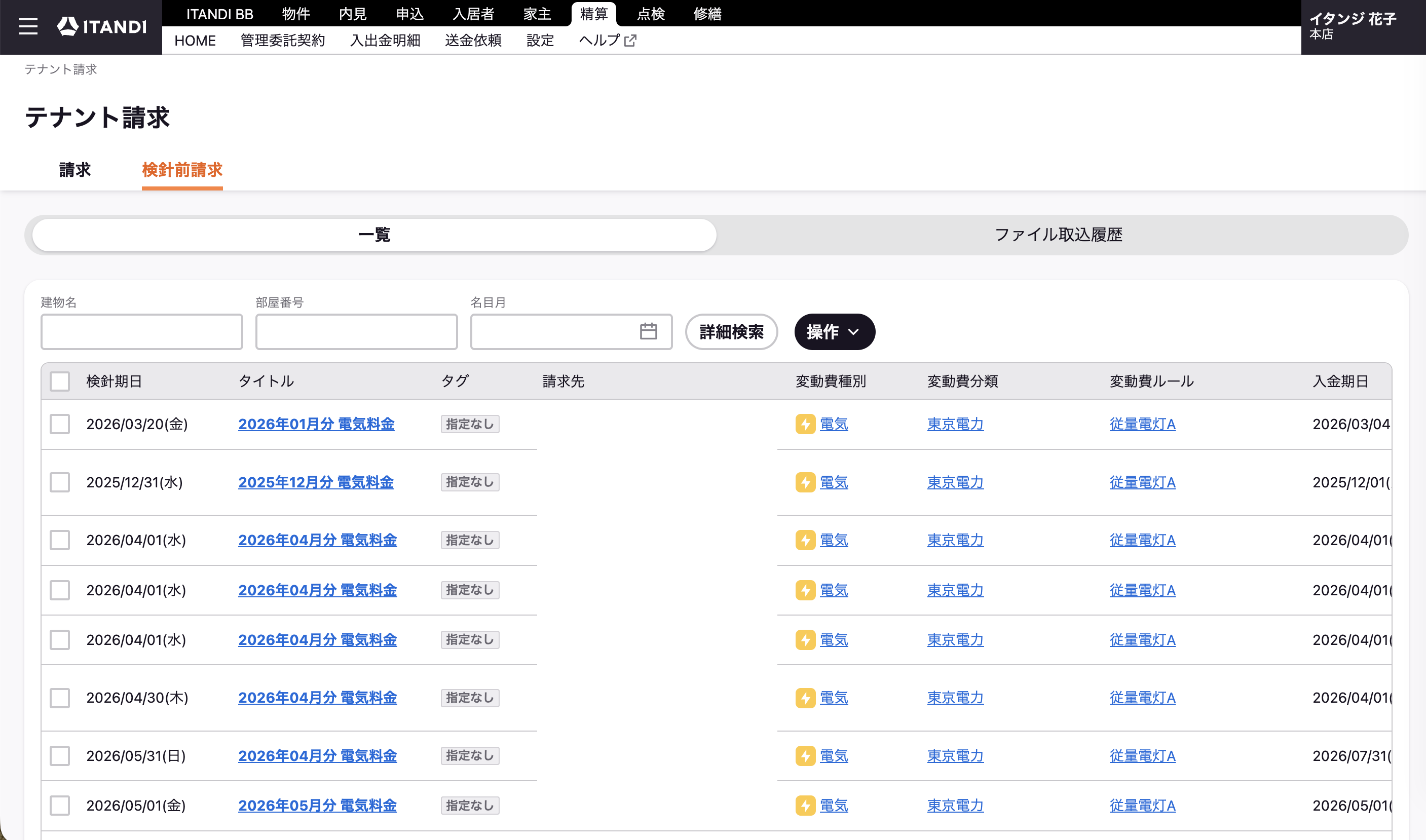Click the 2026/07/31 payment date cell
Image resolution: width=1426 pixels, height=840 pixels.
(1352, 756)
